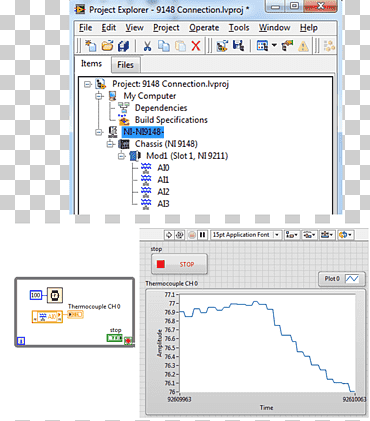Select the AI3 channel item
Screen dimensions: 370x421
tap(163, 204)
